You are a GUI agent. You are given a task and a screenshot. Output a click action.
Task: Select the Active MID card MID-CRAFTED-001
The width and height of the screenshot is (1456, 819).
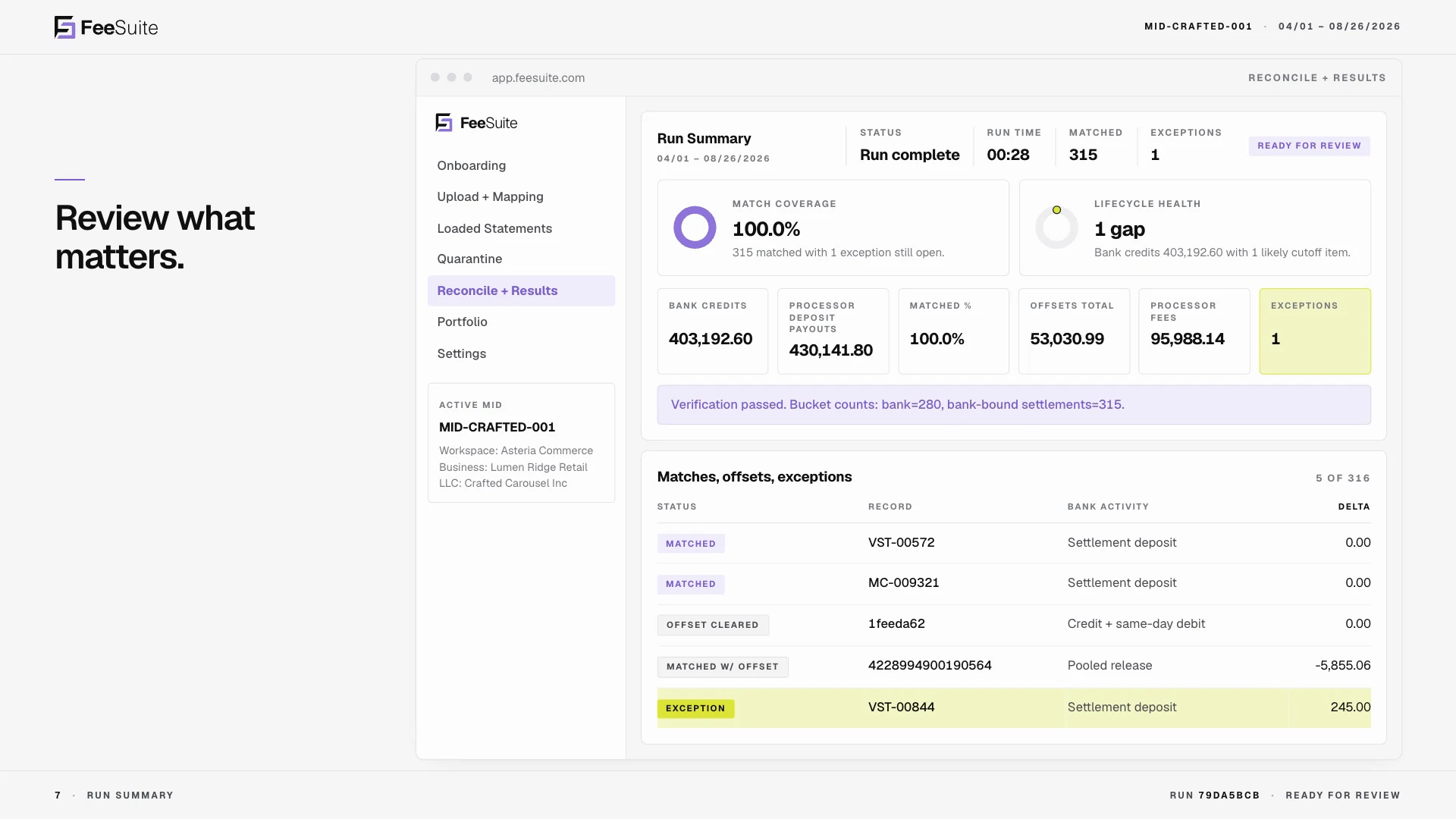point(521,443)
